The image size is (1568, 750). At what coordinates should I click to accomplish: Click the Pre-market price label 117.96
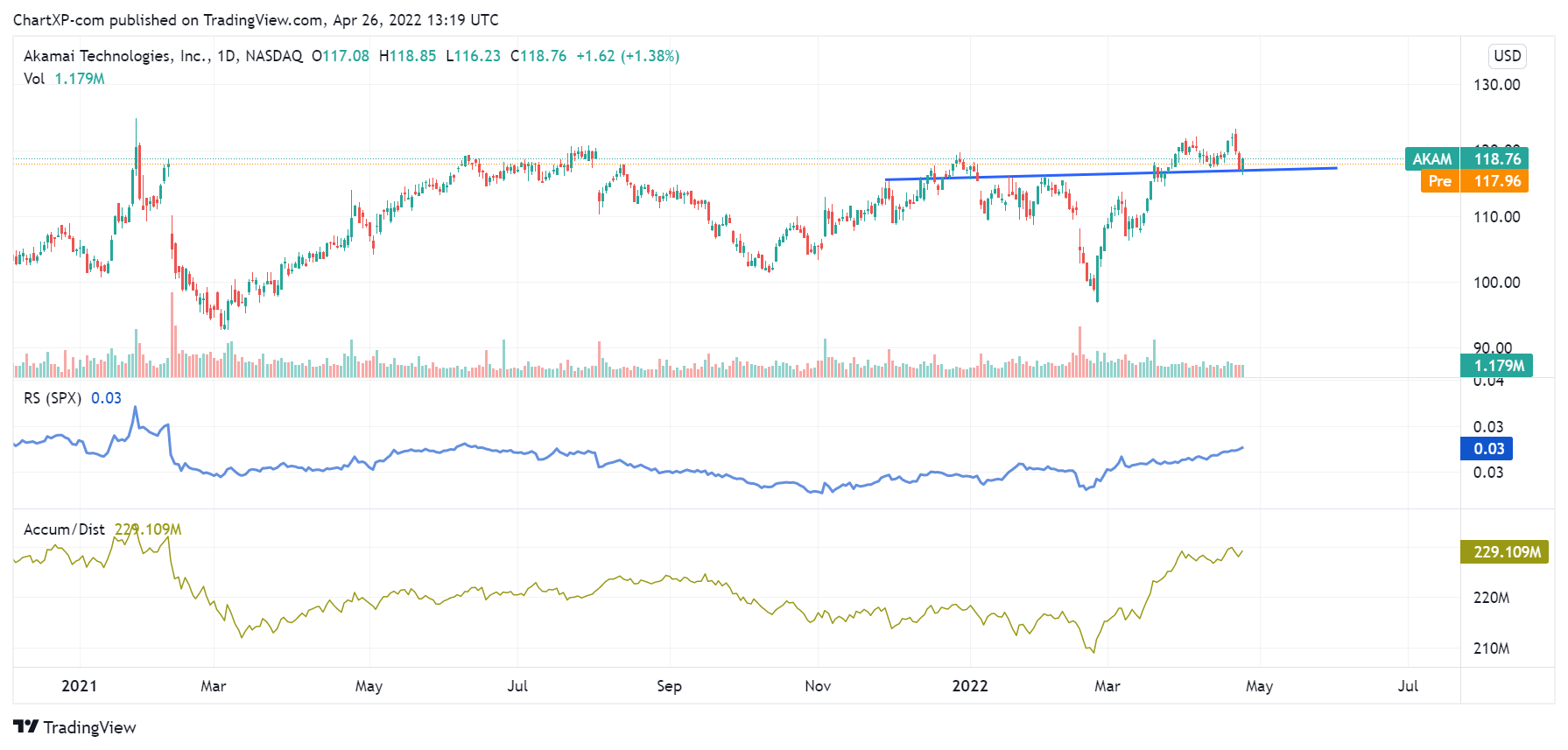[x=1474, y=181]
